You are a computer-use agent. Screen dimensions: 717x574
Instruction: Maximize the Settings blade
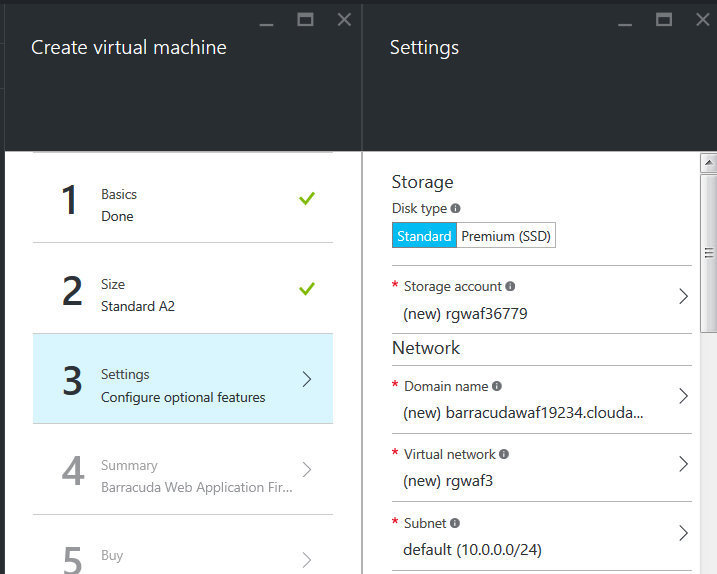663,19
